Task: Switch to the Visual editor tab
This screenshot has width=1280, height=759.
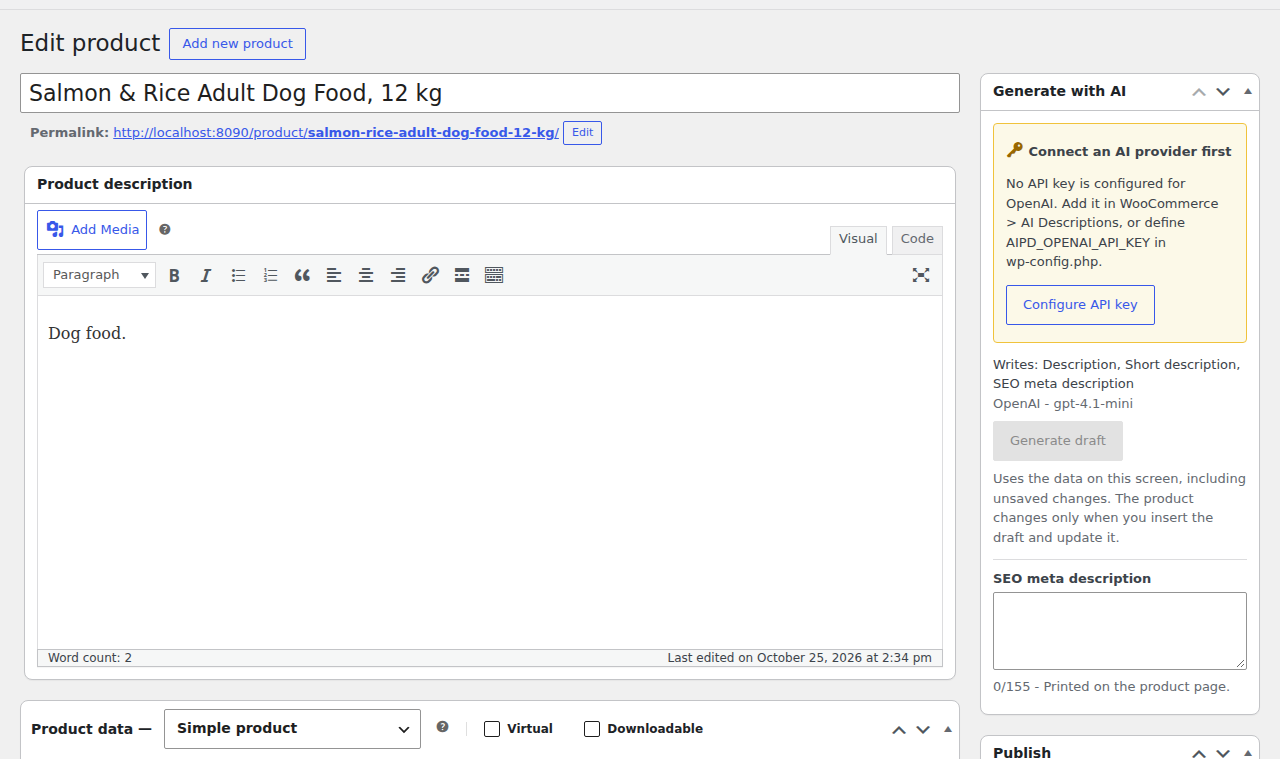Action: (x=858, y=239)
